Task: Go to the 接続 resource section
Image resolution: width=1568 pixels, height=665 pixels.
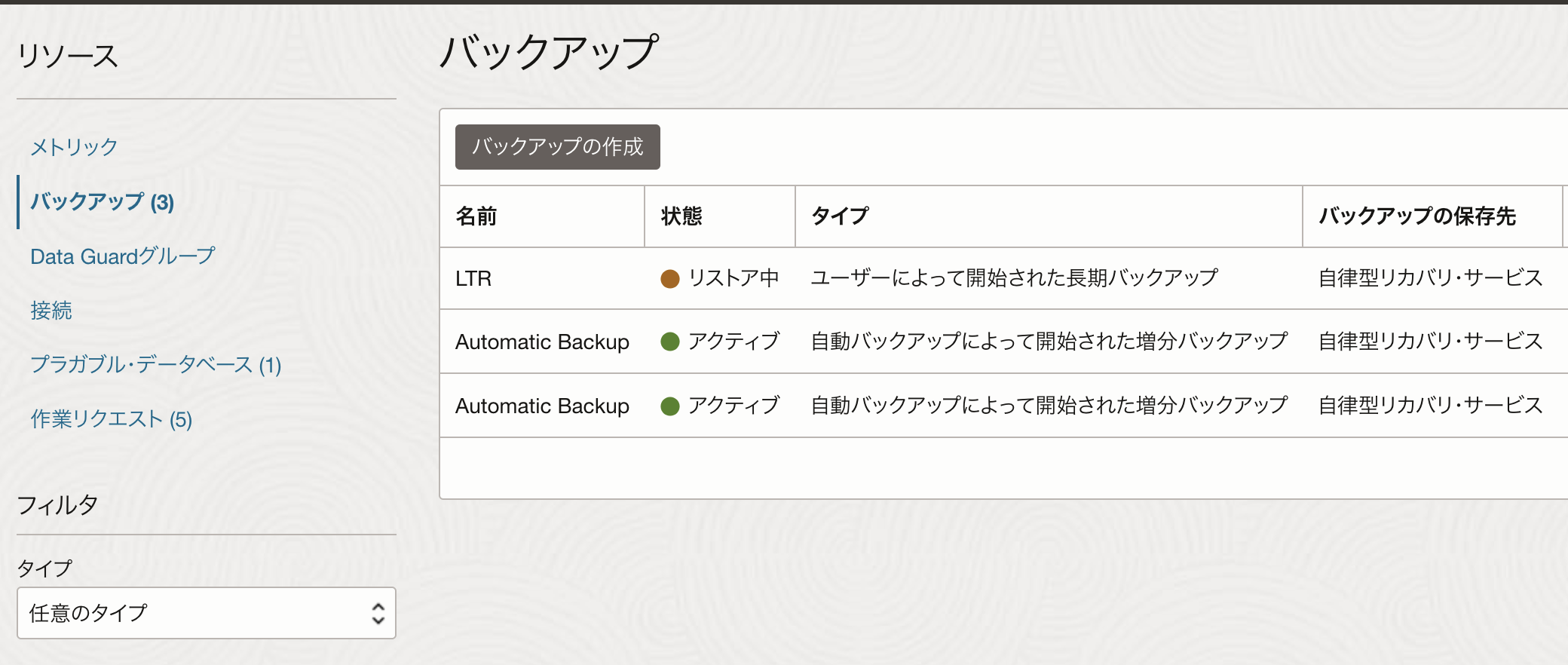Action: pyautogui.click(x=51, y=311)
